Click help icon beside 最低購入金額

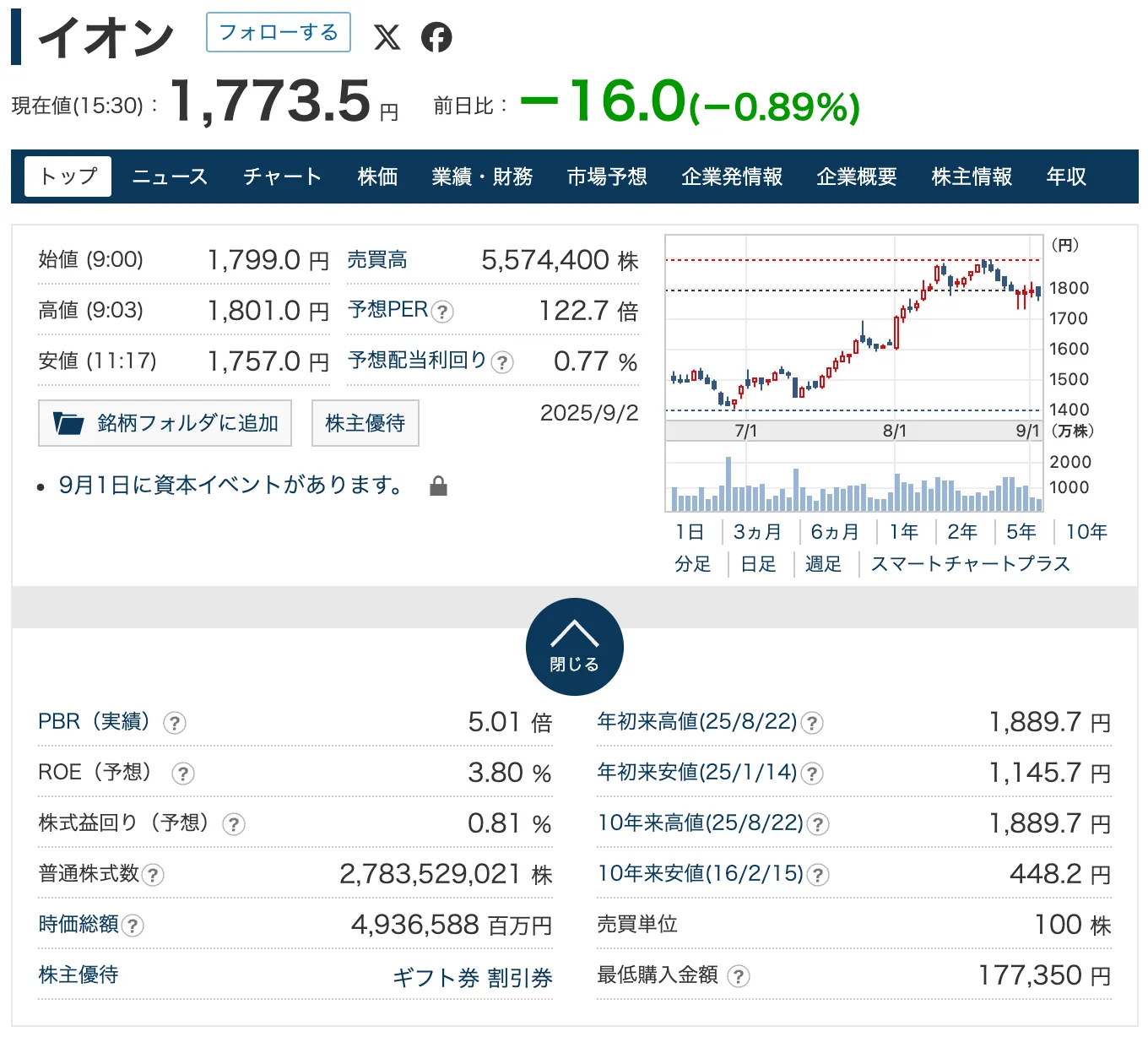[739, 976]
